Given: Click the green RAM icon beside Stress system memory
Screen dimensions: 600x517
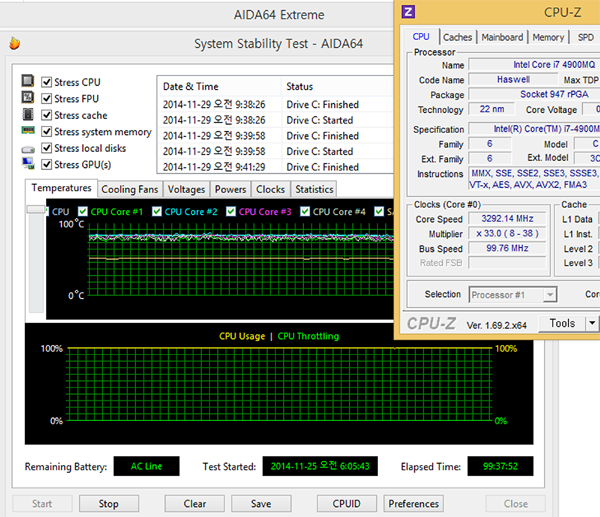Looking at the screenshot, I should (x=28, y=130).
